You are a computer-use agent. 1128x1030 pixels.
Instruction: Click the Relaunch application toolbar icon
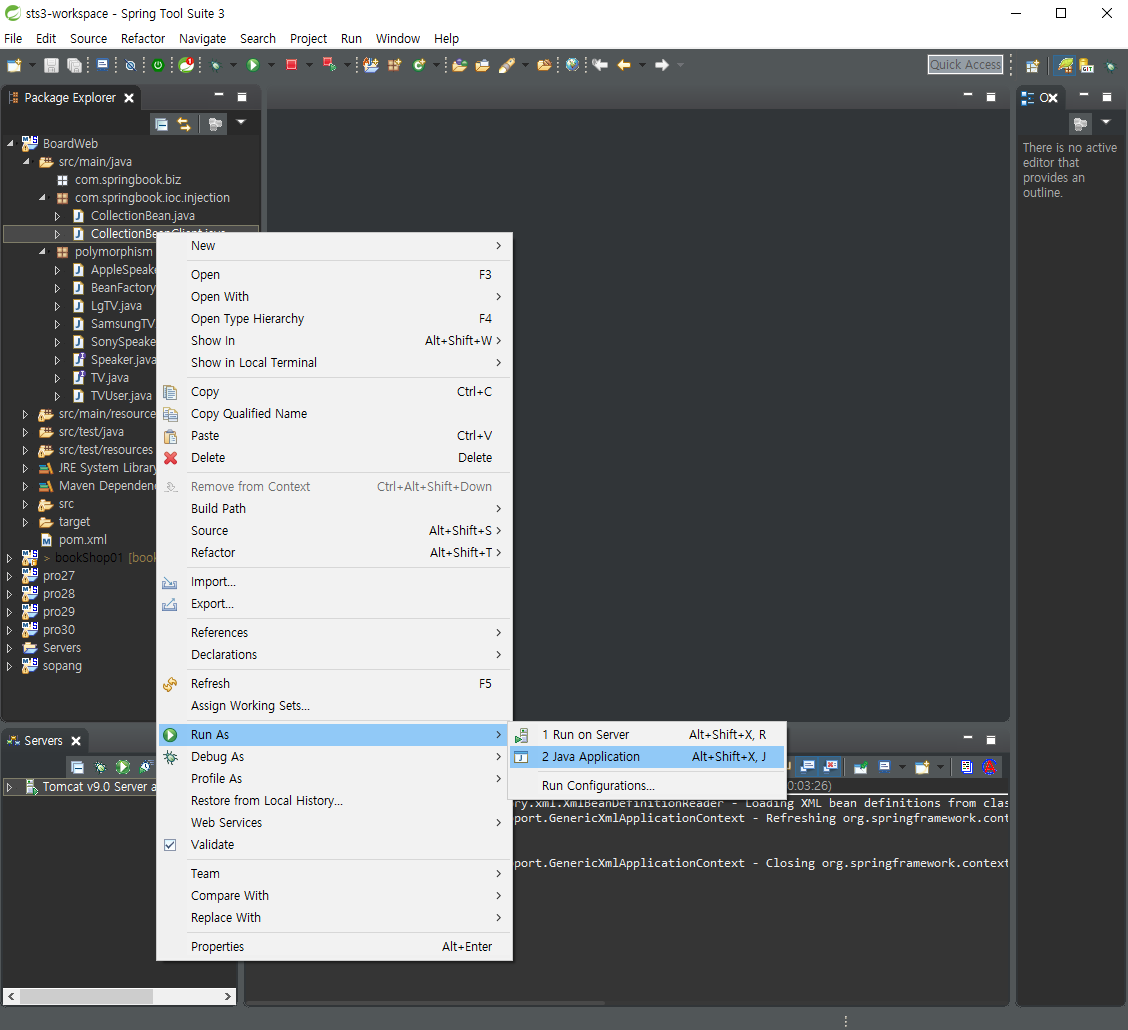coord(329,65)
